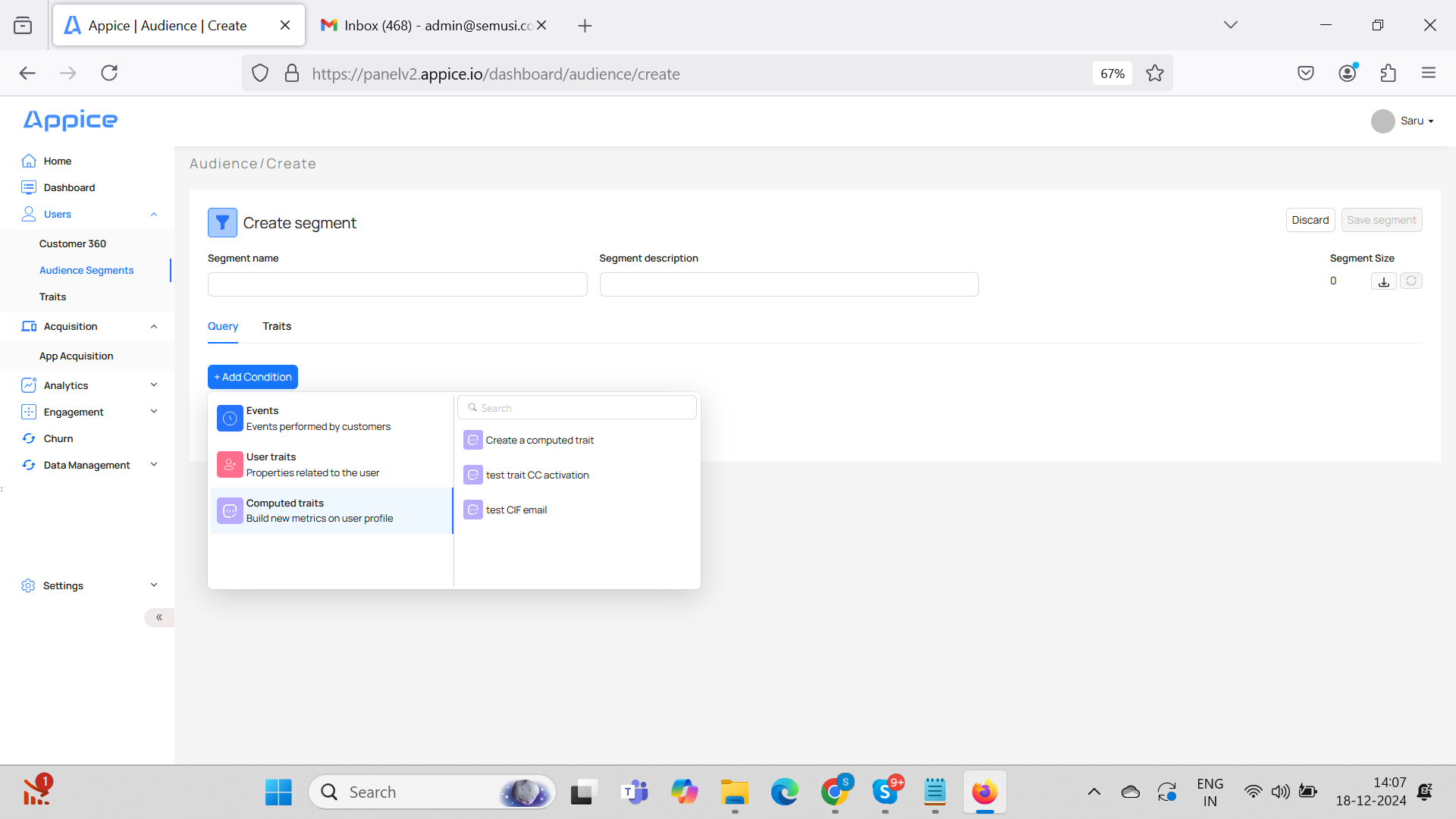1456x819 pixels.
Task: Select the Computed traits condition type
Action: 331,510
